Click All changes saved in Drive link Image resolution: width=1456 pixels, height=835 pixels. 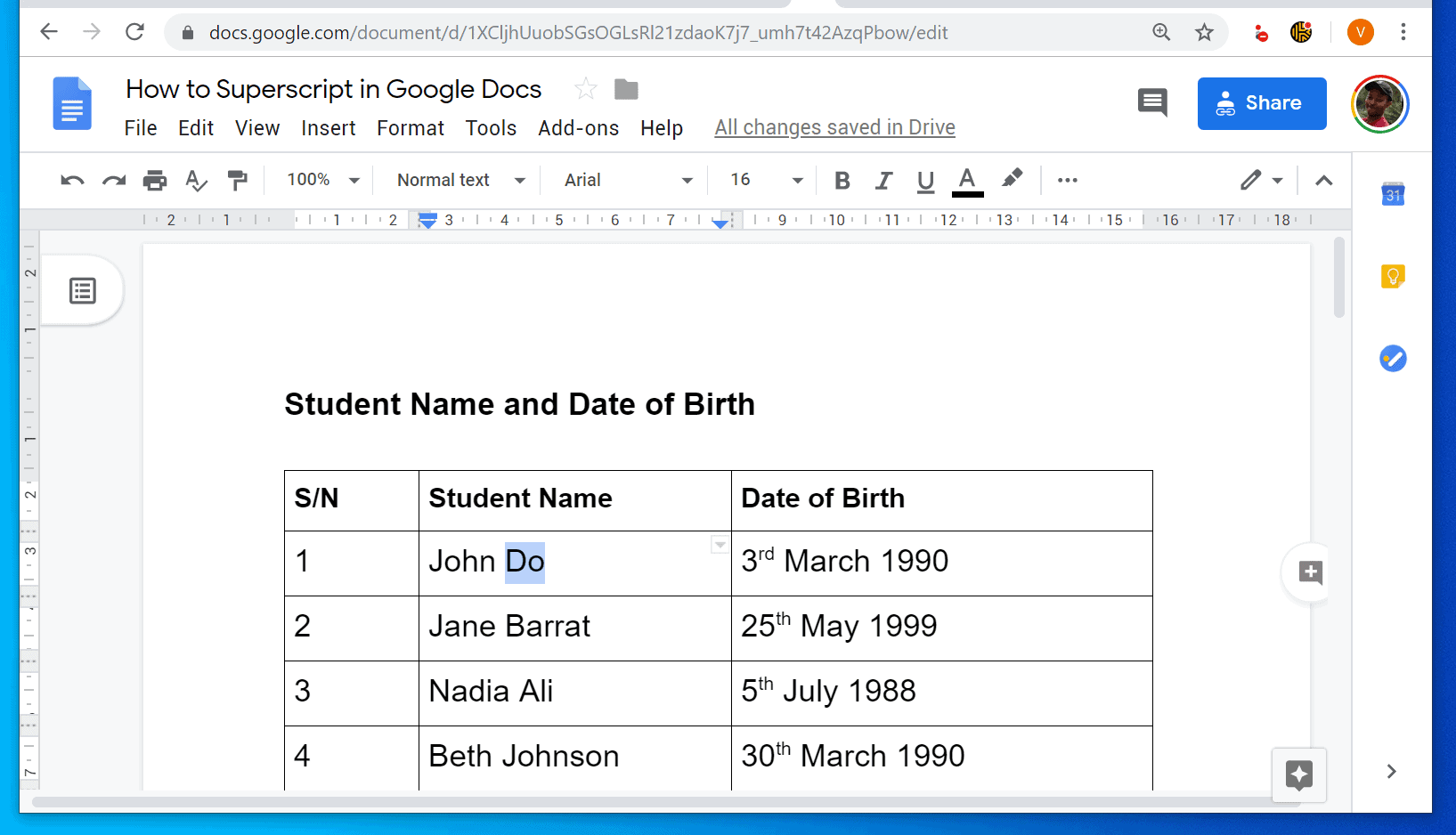click(834, 127)
